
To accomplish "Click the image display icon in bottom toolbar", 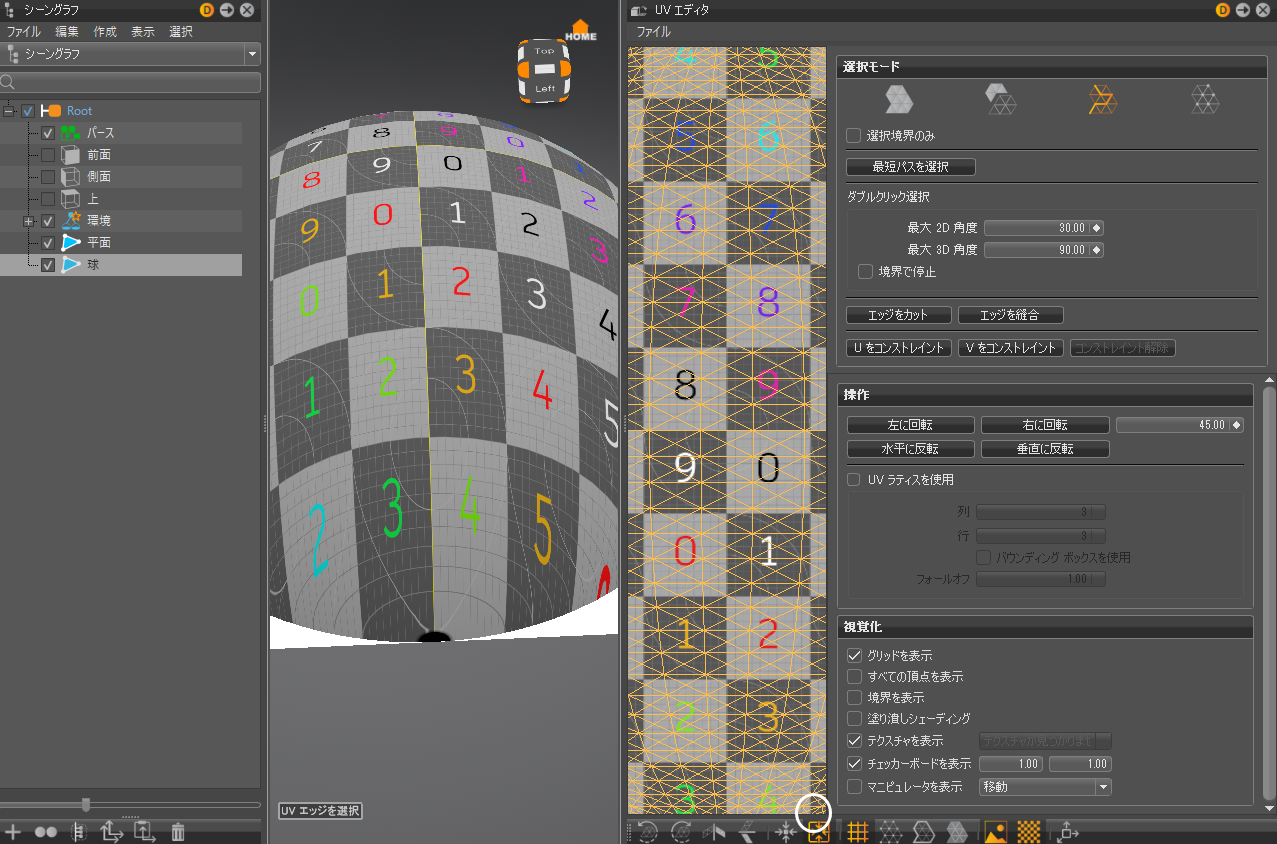I will click(x=995, y=831).
